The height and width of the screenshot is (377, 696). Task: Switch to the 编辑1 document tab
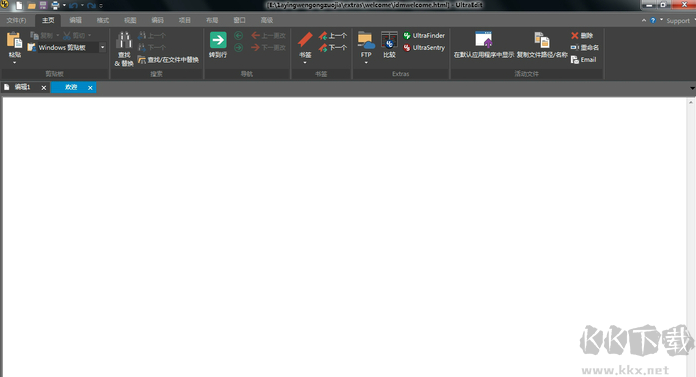pos(22,87)
